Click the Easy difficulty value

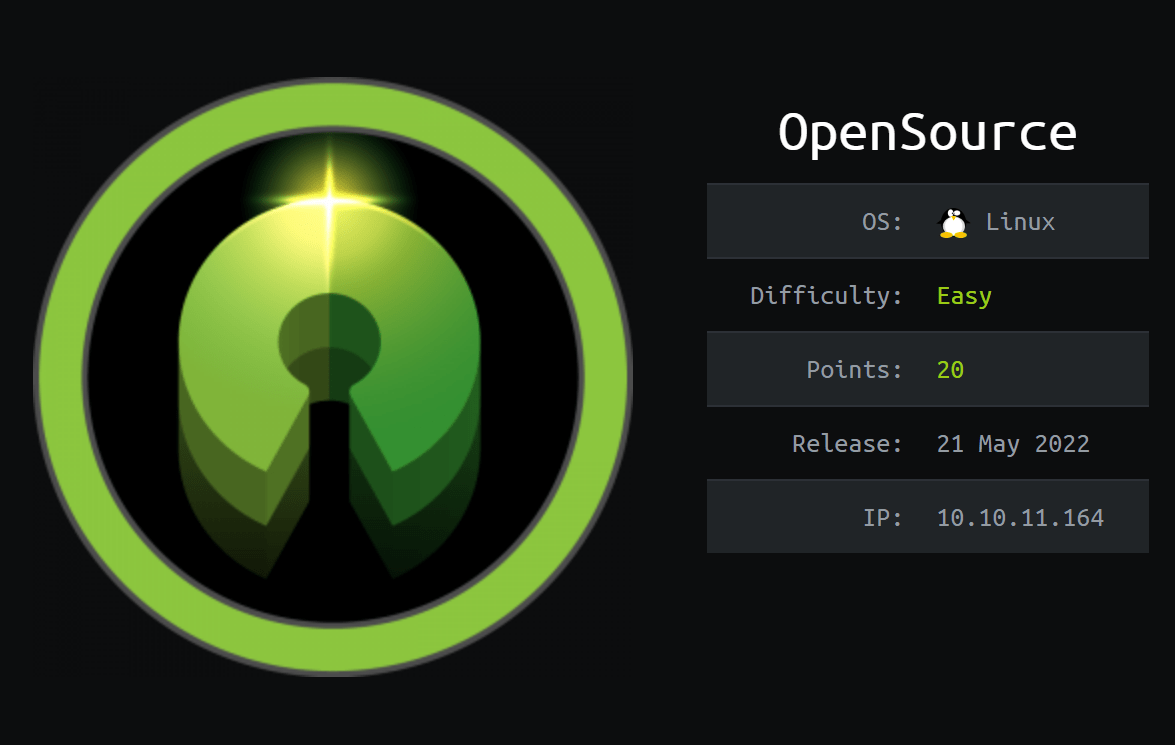pyautogui.click(x=964, y=296)
